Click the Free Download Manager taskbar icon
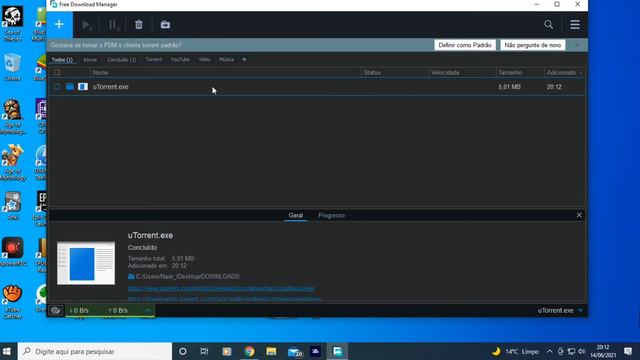Viewport: 640px width, 360px height. [337, 351]
